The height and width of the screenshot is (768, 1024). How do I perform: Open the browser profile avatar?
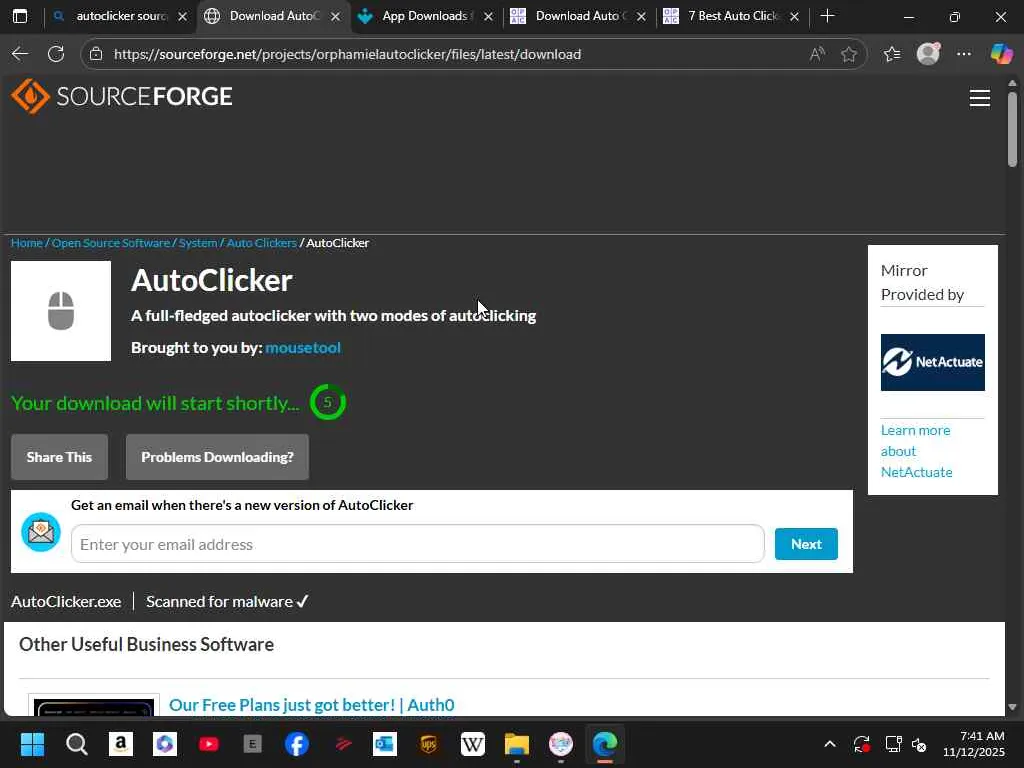[928, 54]
